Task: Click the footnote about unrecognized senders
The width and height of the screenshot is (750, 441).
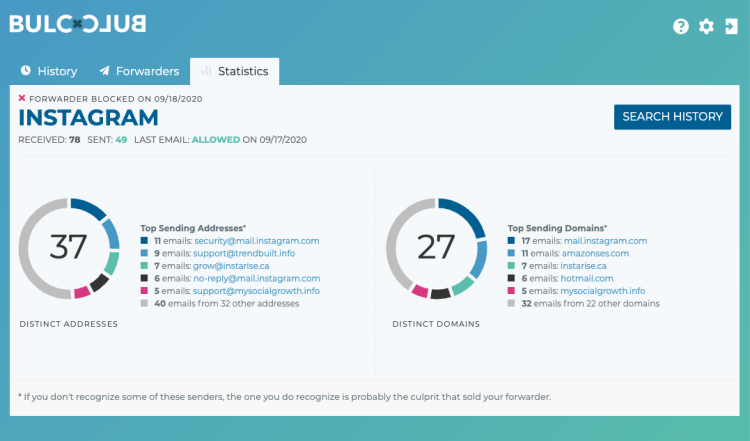Action: tap(285, 397)
